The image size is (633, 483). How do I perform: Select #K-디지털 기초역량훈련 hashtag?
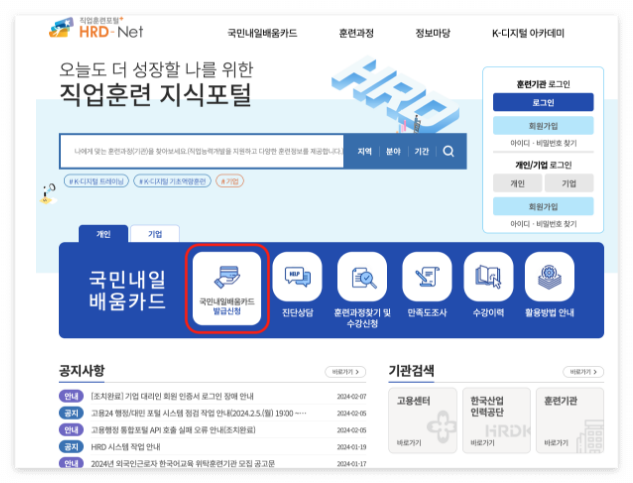[x=172, y=181]
